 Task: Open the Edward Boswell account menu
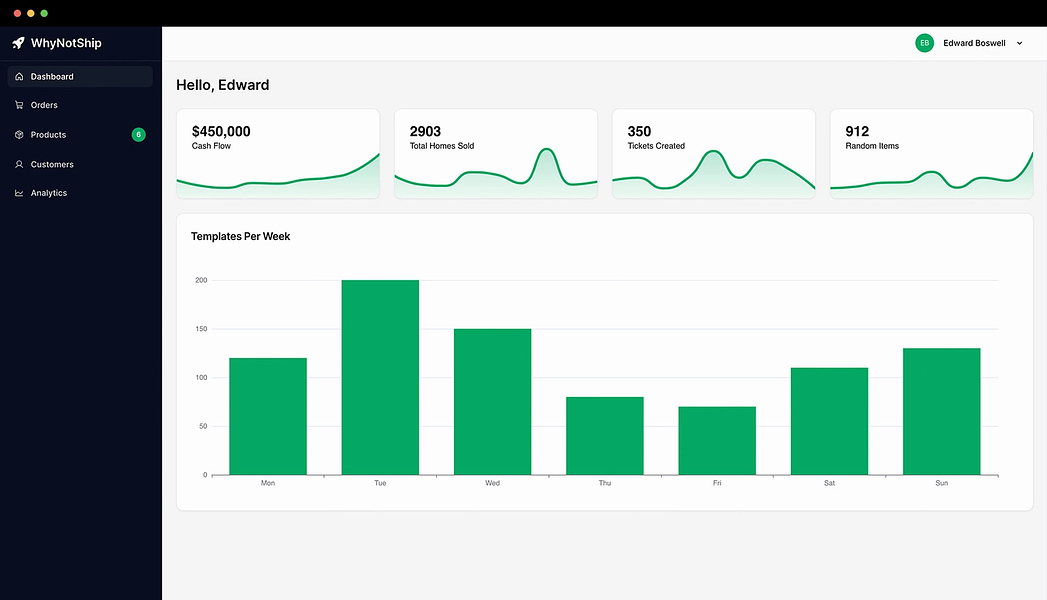970,43
